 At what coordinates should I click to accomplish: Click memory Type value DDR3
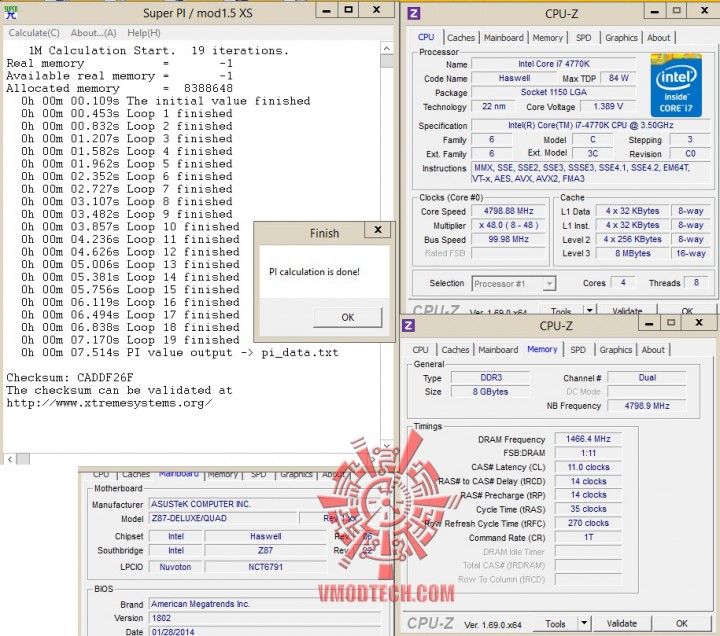pyautogui.click(x=491, y=377)
